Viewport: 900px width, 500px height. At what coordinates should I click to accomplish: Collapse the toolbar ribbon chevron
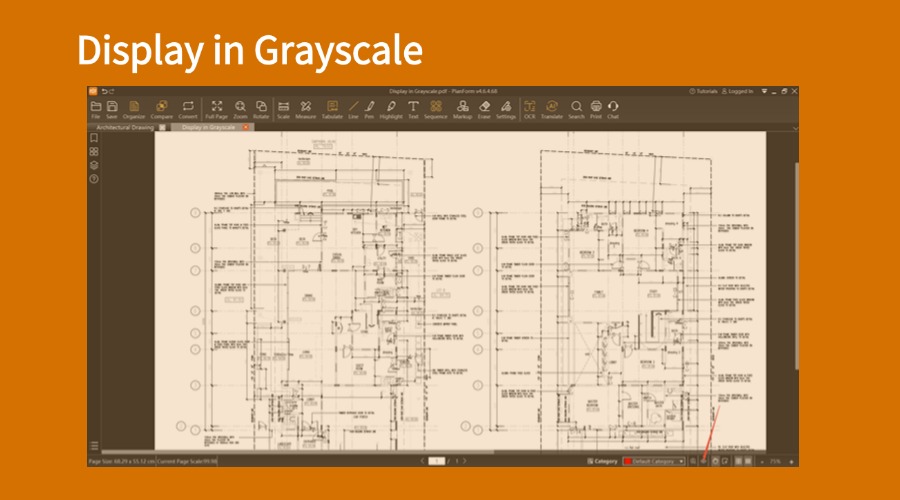[795, 128]
